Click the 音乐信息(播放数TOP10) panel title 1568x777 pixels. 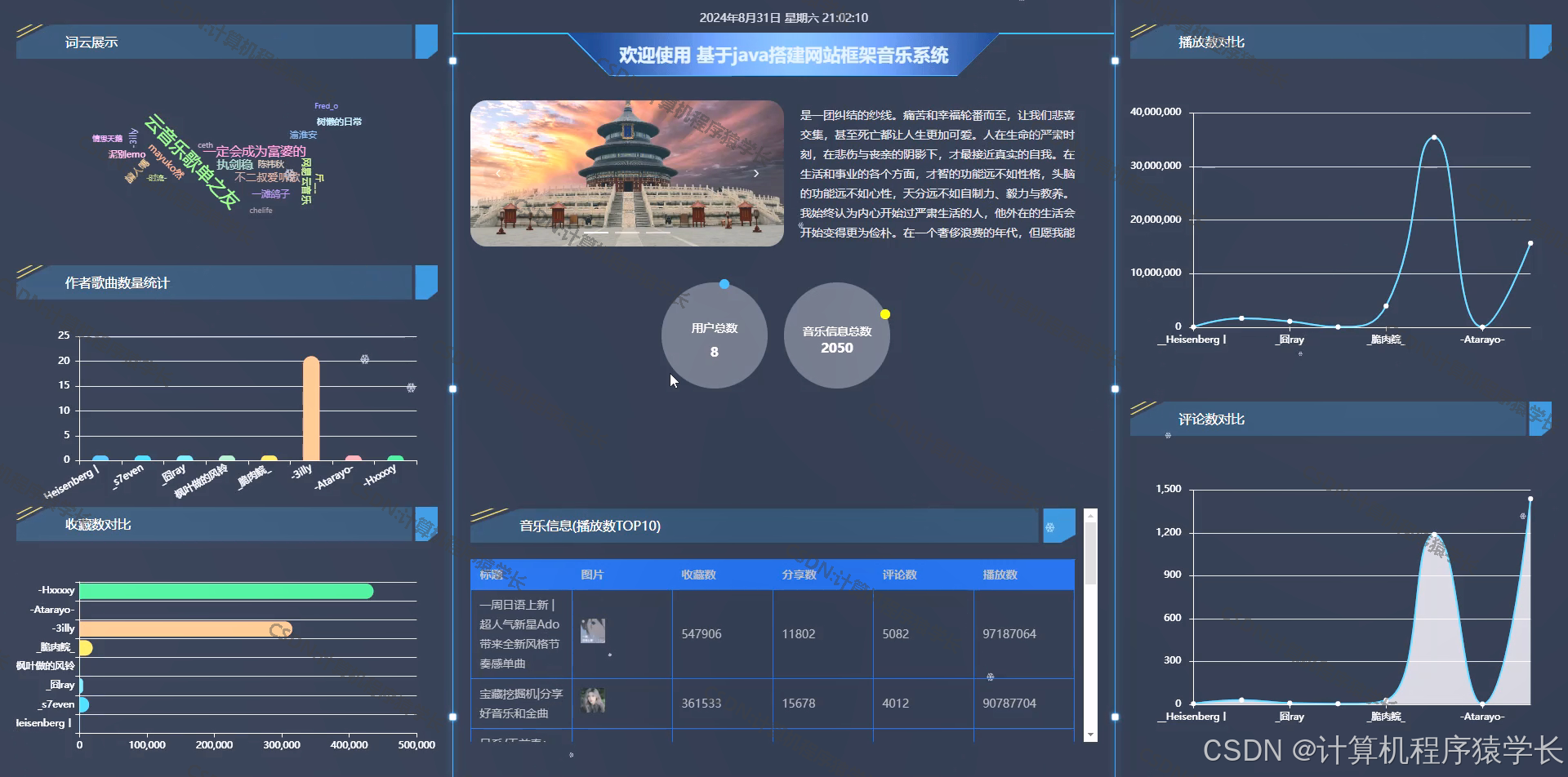pyautogui.click(x=590, y=526)
